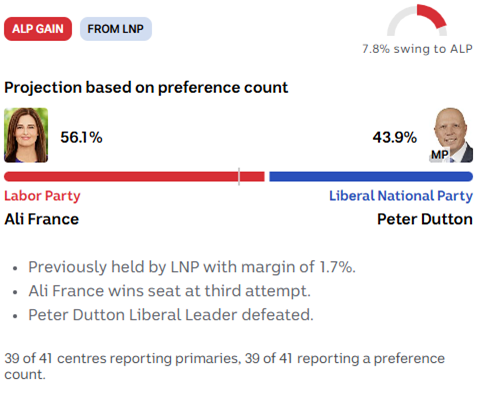Click the blue Liberal National vote bar
Viewport: 480px width, 393px height.
pos(371,177)
